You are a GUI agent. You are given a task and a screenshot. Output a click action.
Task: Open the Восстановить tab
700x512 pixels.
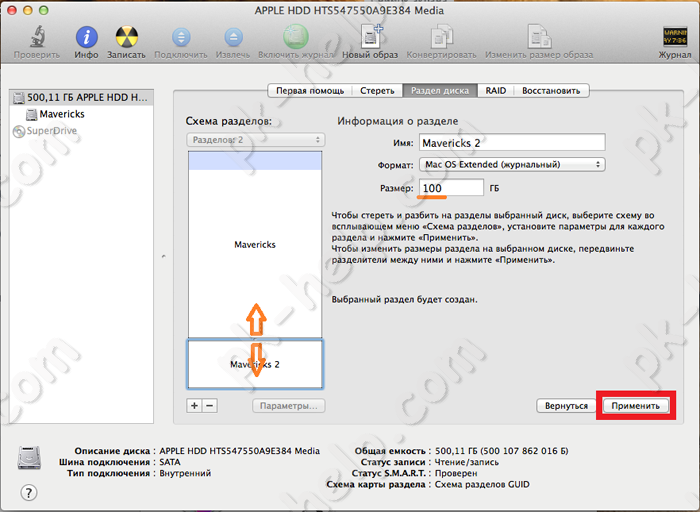coord(551,91)
